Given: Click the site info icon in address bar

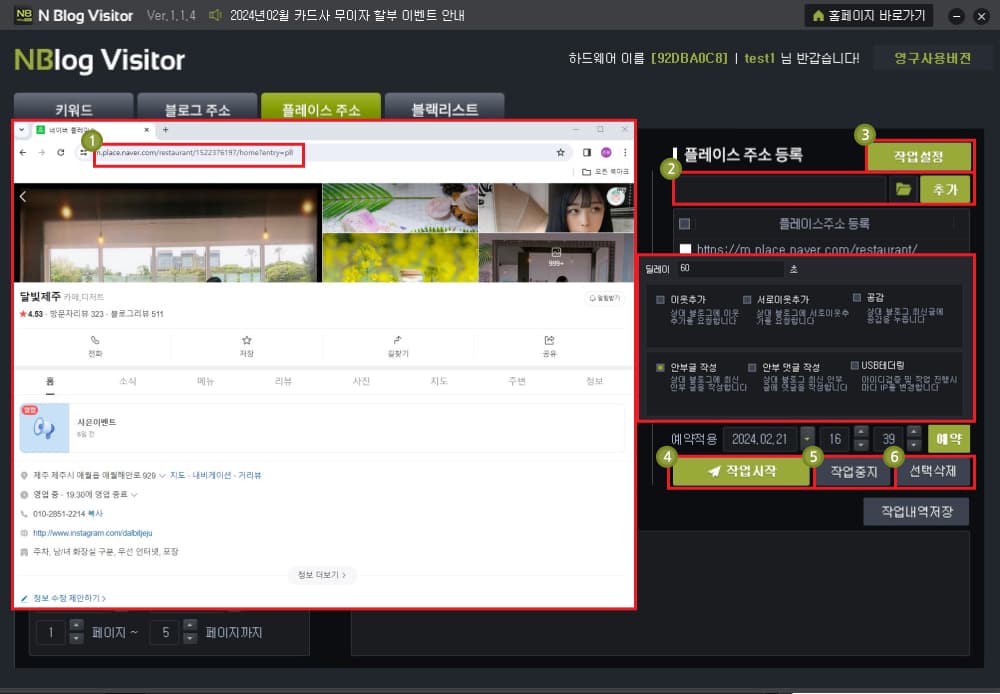Looking at the screenshot, I should (x=84, y=152).
